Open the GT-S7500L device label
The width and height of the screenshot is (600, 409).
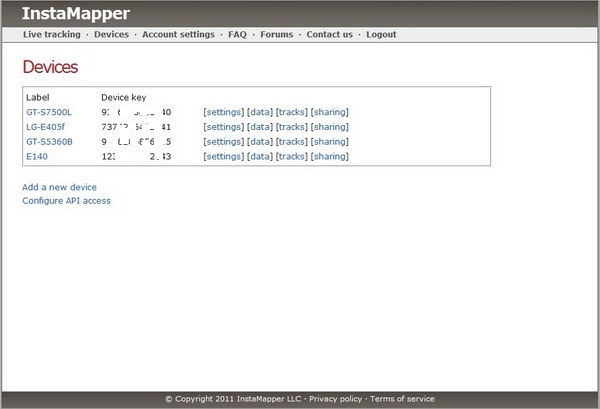pos(49,112)
